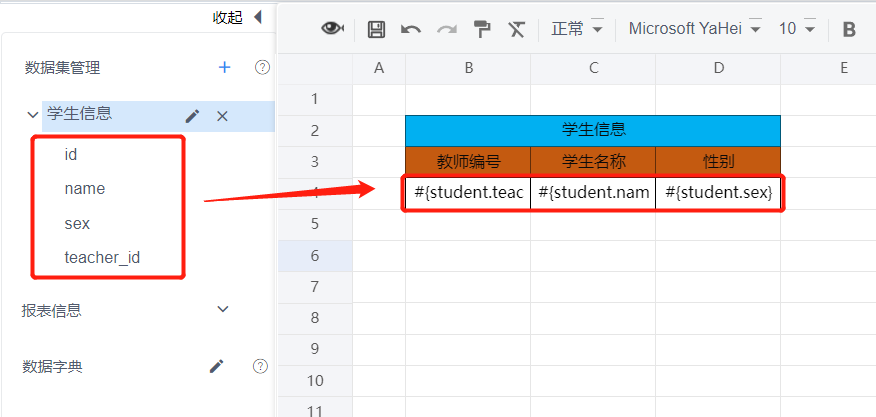Image resolution: width=876 pixels, height=417 pixels.
Task: Expand the 报表信息 section
Action: click(223, 309)
